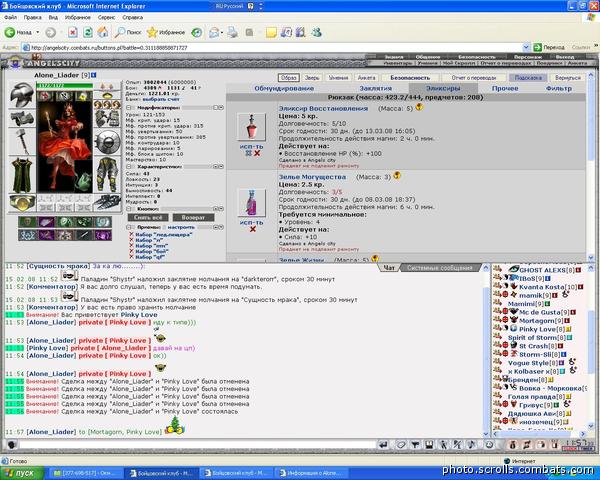Viewport: 600px width, 480px height.
Task: Open the Избранное browser menu
Action: click(78, 17)
